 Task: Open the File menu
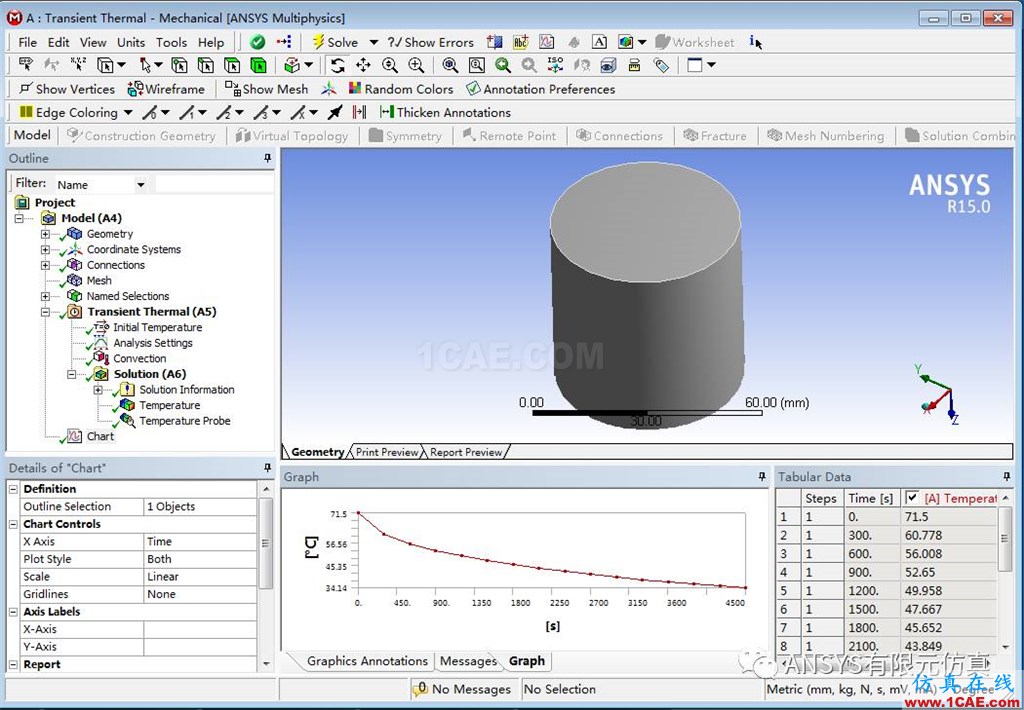[27, 42]
